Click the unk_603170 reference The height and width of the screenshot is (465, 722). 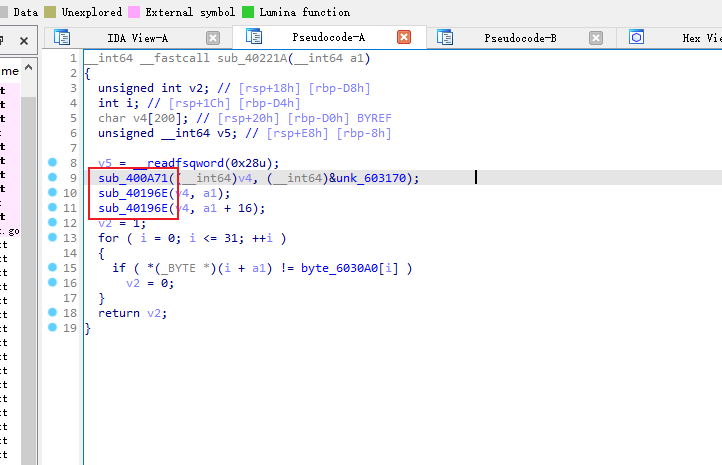[x=371, y=178]
